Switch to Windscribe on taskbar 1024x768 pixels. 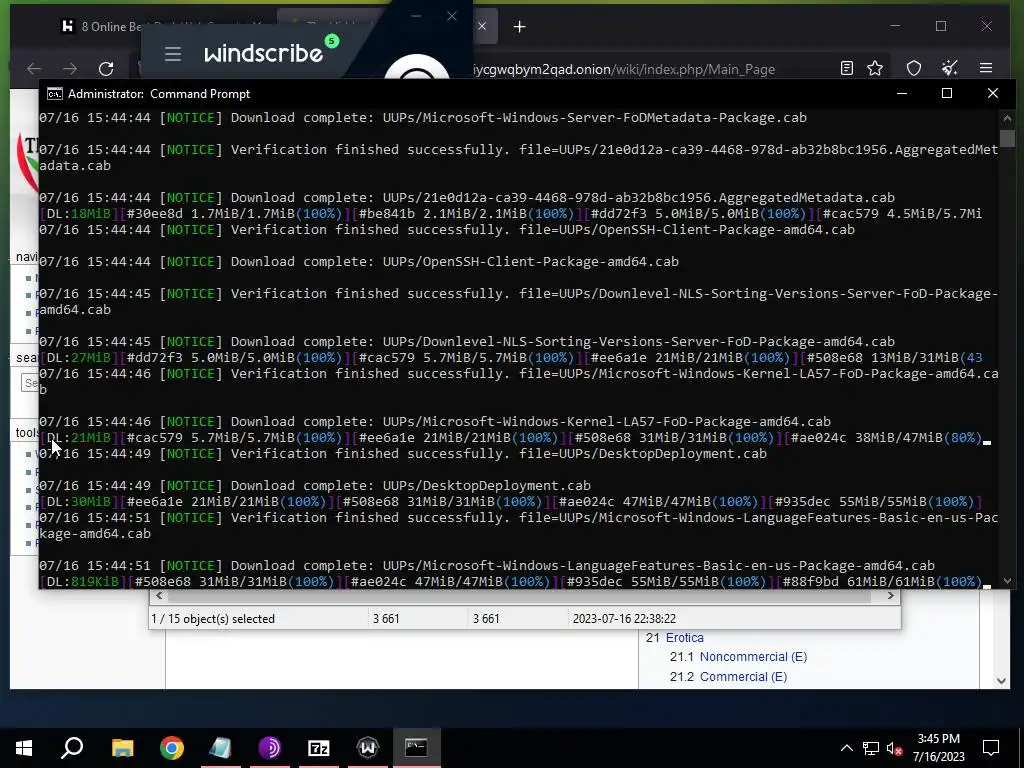368,748
